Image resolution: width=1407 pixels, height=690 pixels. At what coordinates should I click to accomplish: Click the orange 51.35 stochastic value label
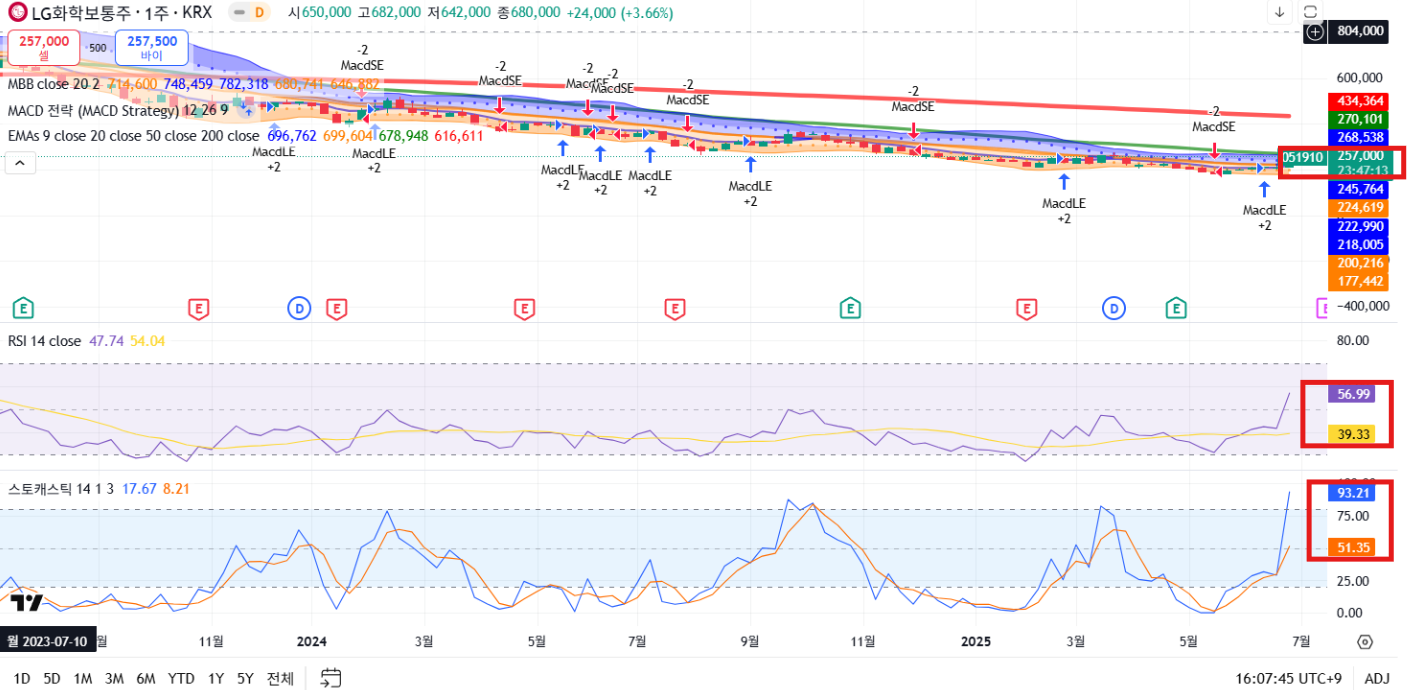pos(1351,547)
